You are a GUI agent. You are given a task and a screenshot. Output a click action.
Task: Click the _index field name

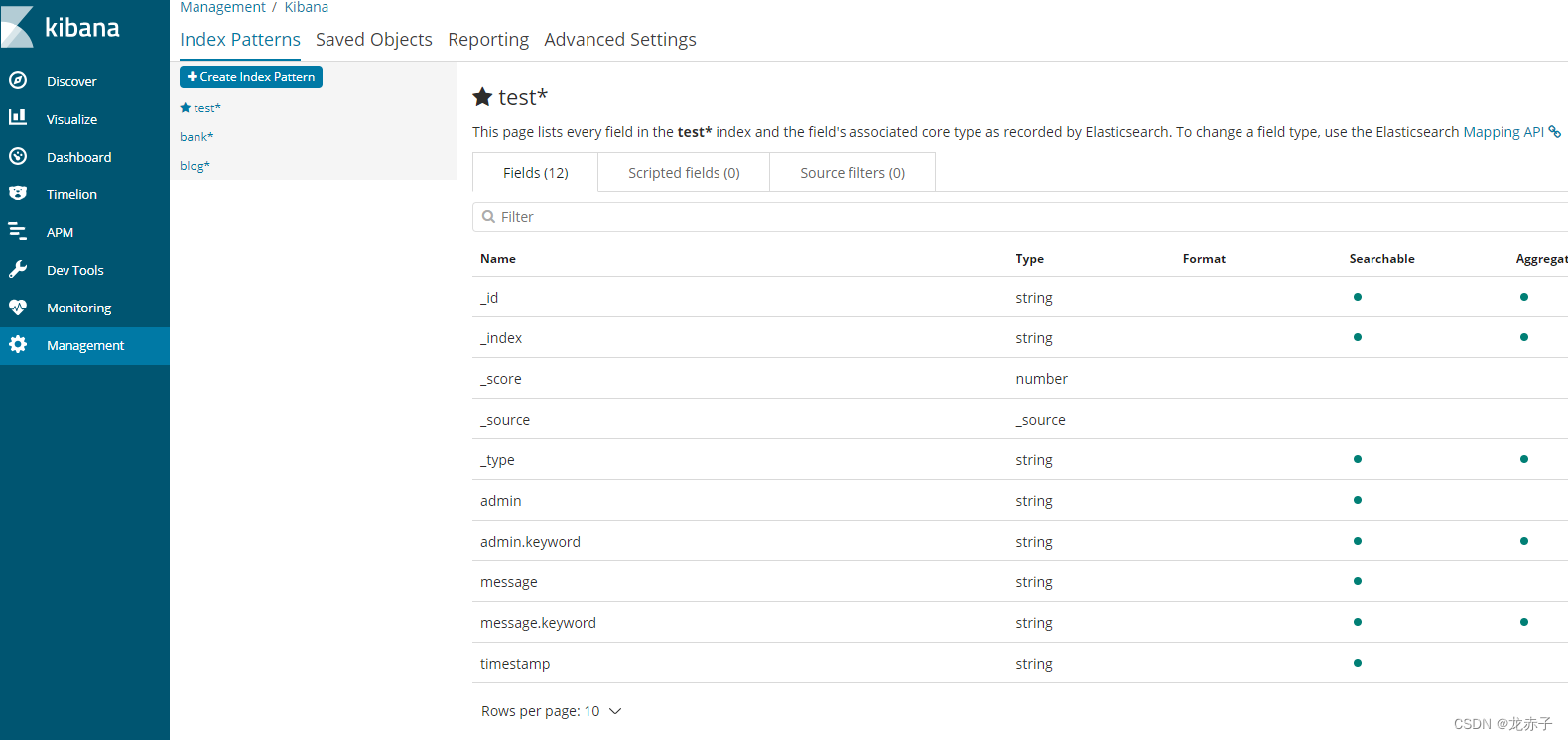click(501, 338)
